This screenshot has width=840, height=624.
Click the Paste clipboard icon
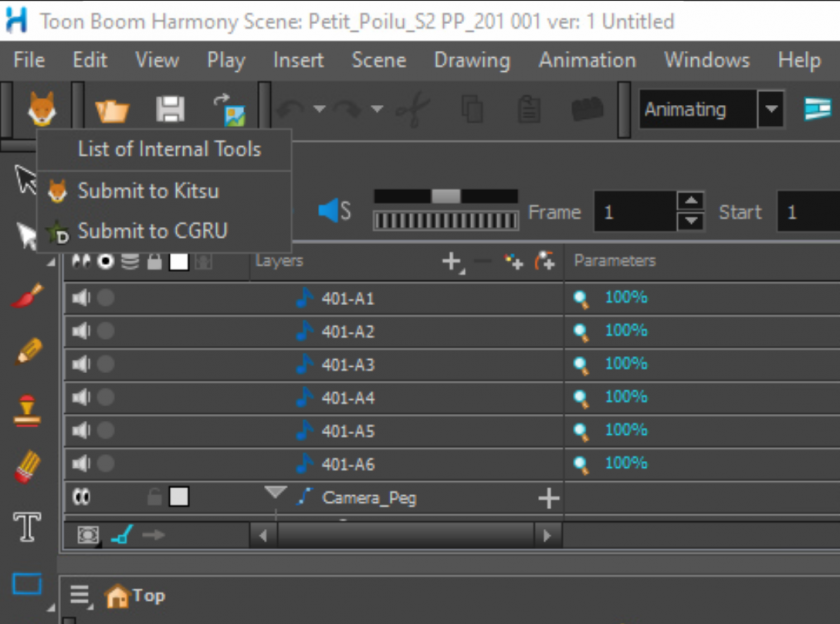coord(529,109)
